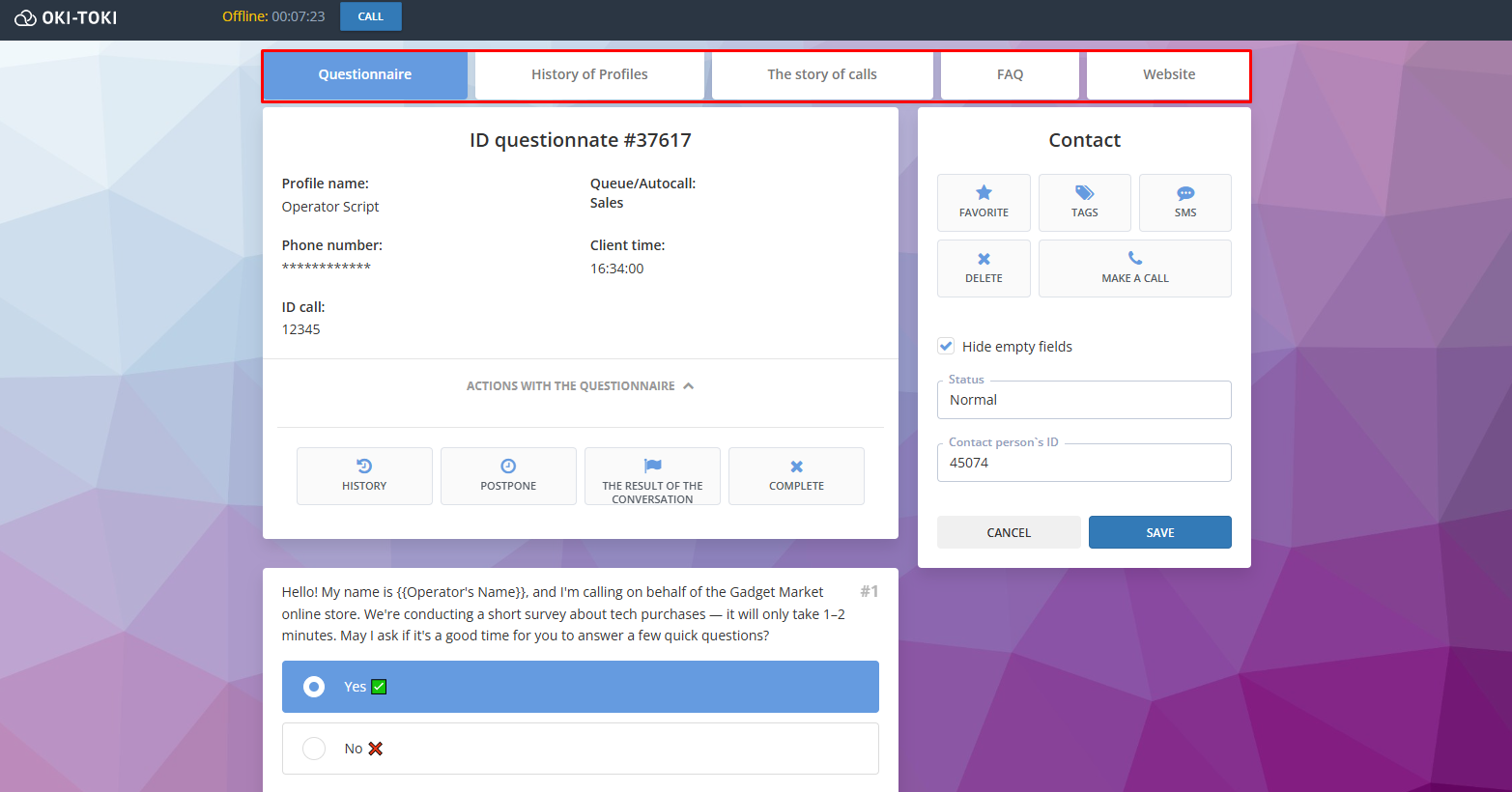Open the Result of the Conversation flag
The image size is (1512, 792).
(x=652, y=467)
